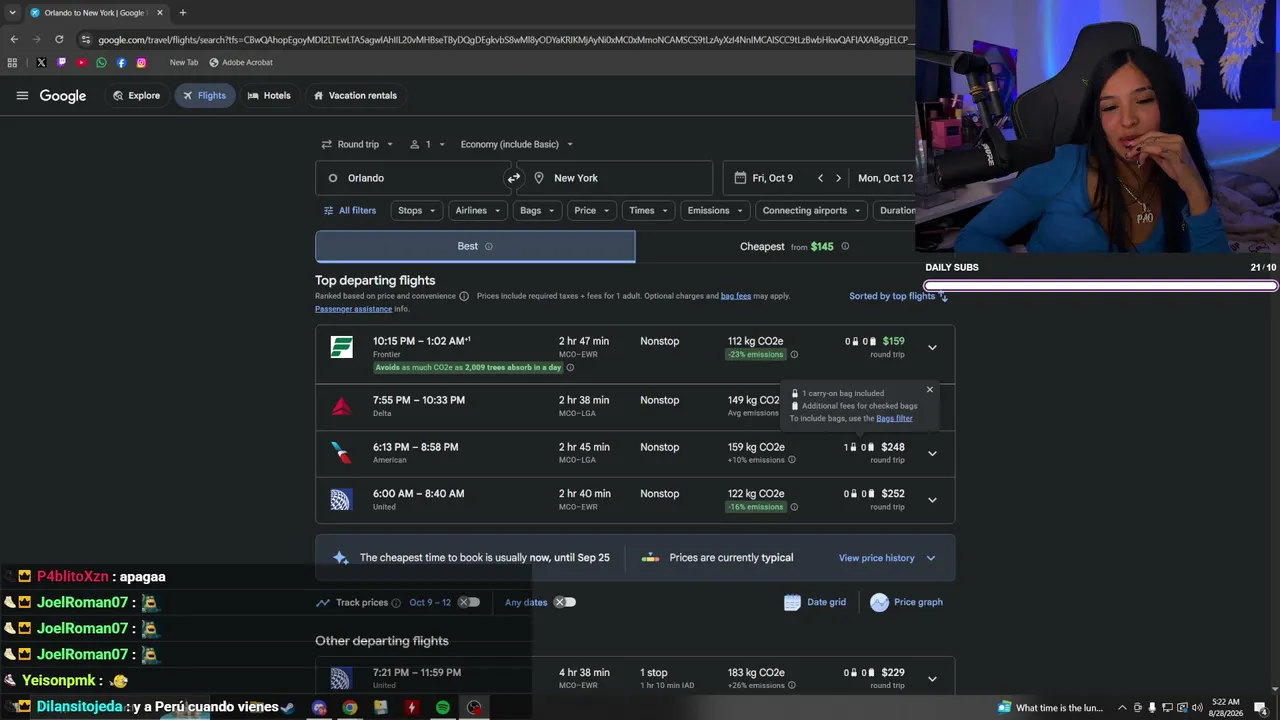Open the Times filter dropdown
The height and width of the screenshot is (720, 1280).
(648, 211)
